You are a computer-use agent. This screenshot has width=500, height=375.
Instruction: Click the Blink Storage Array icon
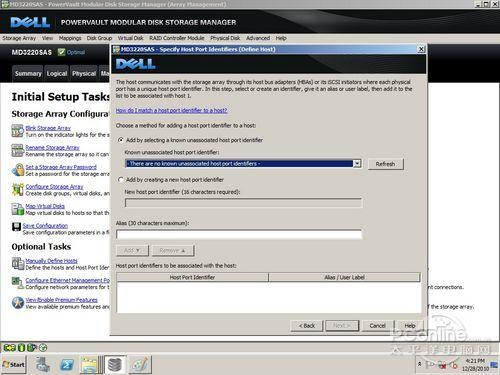coord(17,131)
